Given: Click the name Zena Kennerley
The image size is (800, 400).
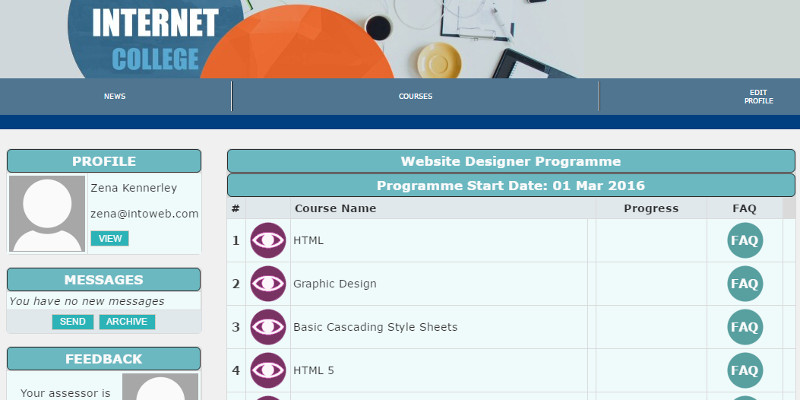Looking at the screenshot, I should pos(134,188).
